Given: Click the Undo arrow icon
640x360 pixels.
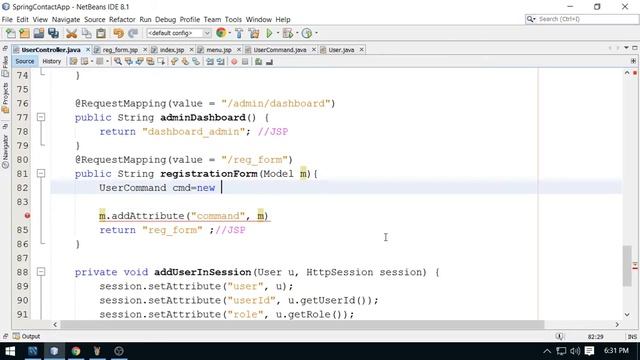Looking at the screenshot, I should point(118,33).
